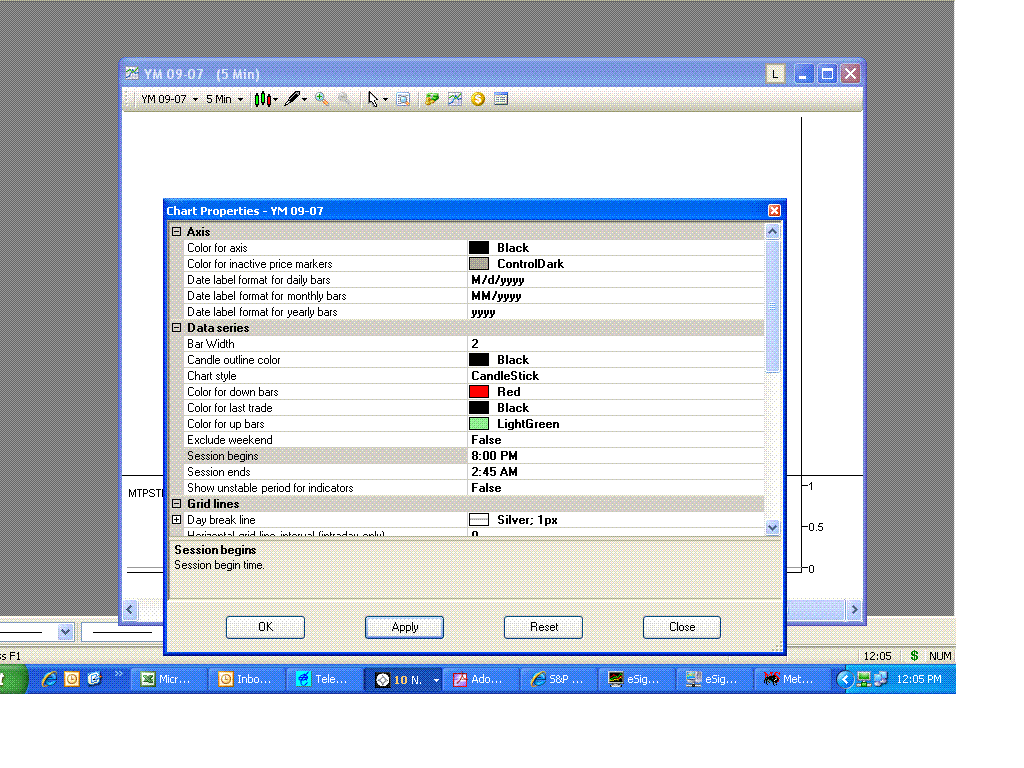Collapse the Grid lines category

tap(176, 504)
